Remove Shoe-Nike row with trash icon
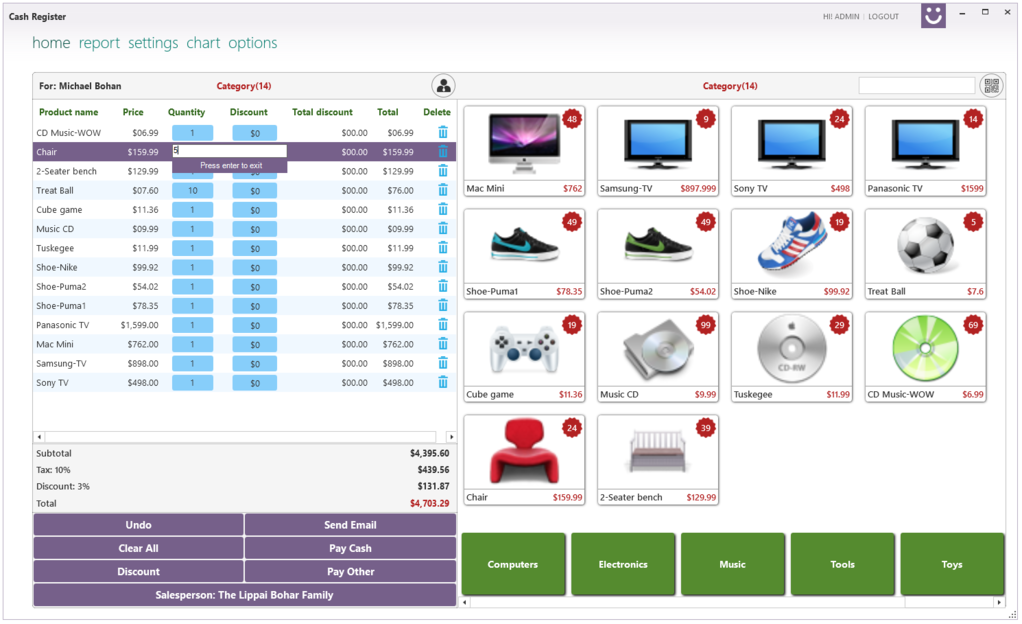 (x=443, y=267)
